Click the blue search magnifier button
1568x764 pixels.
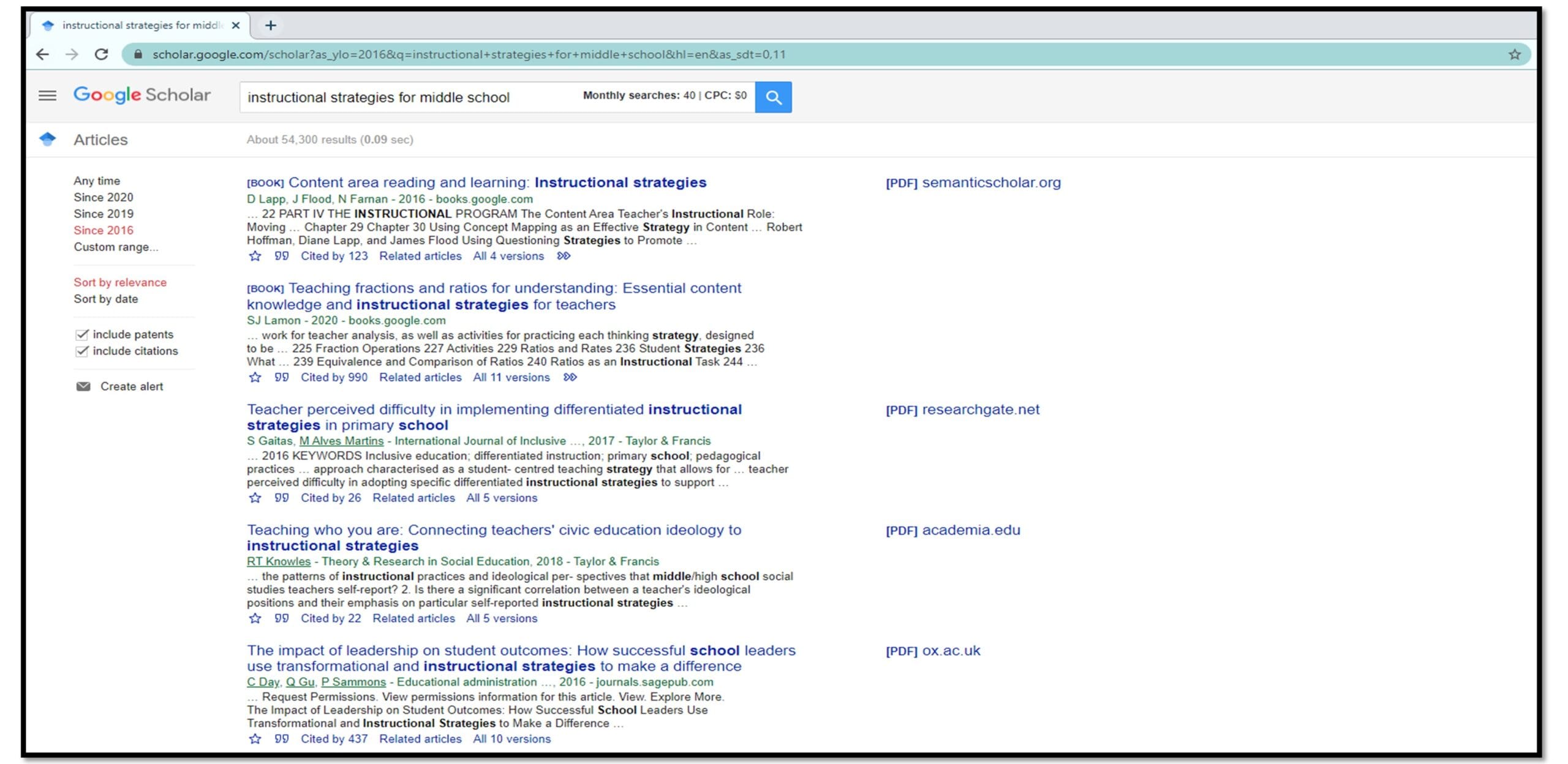click(x=773, y=97)
